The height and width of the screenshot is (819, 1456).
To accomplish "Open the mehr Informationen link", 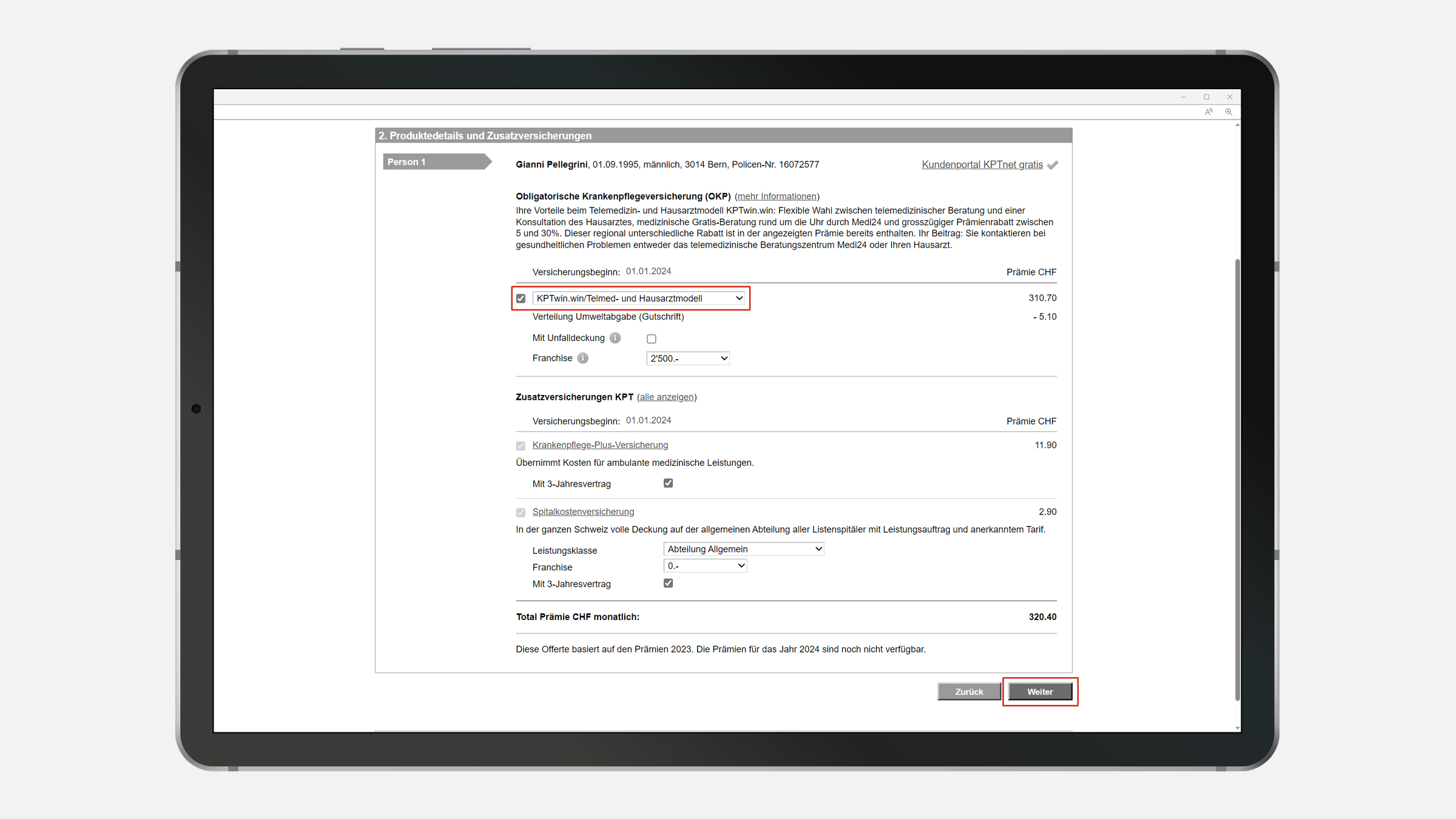I will tap(777, 197).
